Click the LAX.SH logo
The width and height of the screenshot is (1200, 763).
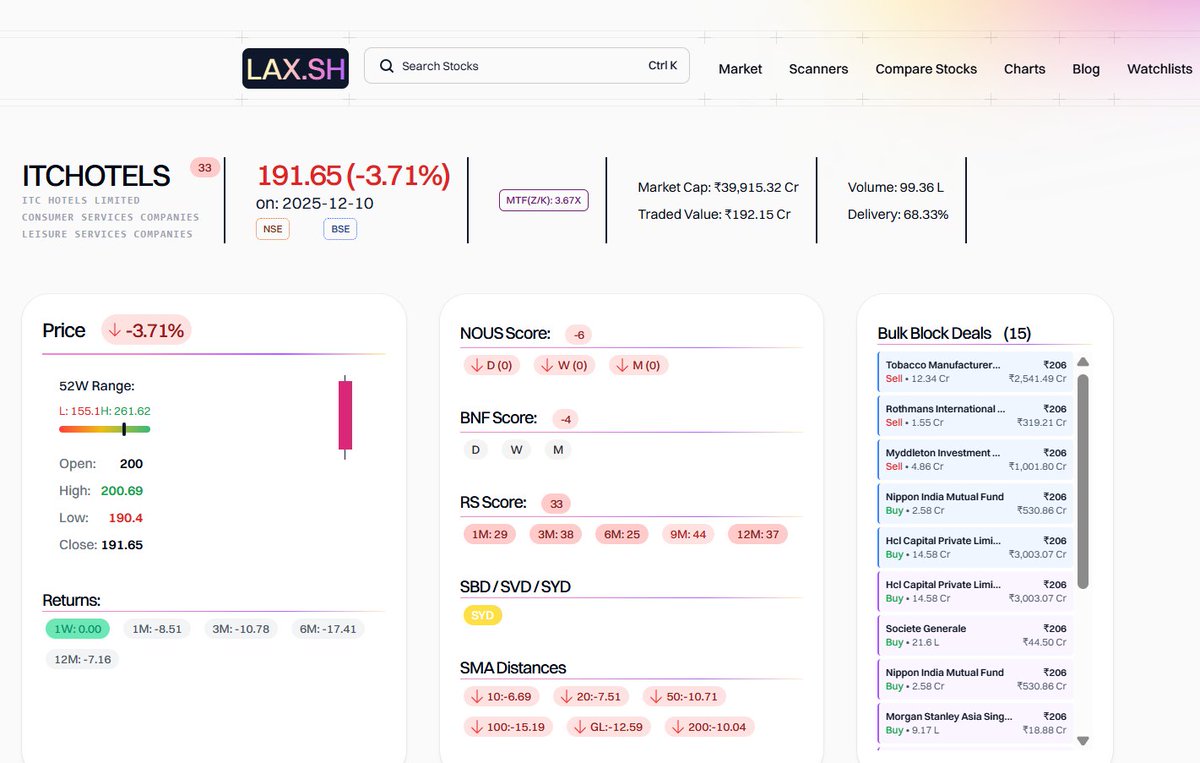(x=295, y=68)
